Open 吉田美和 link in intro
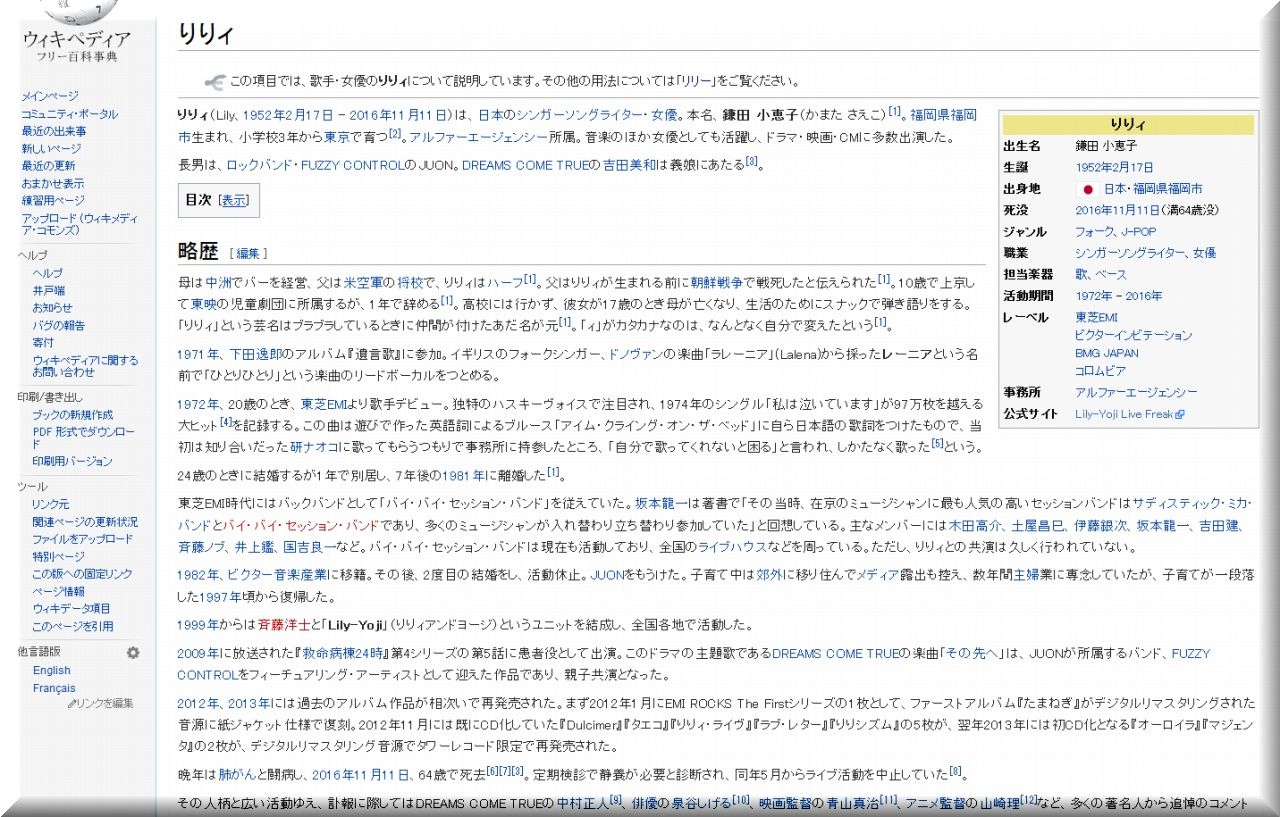This screenshot has width=1280, height=817. 630,165
